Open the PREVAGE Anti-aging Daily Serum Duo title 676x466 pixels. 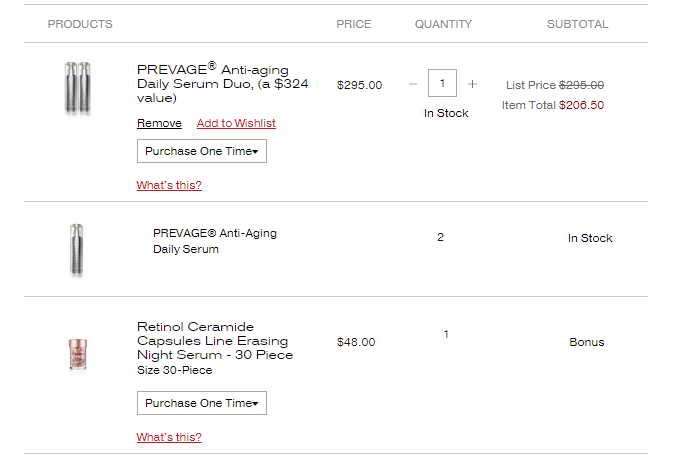[x=222, y=83]
